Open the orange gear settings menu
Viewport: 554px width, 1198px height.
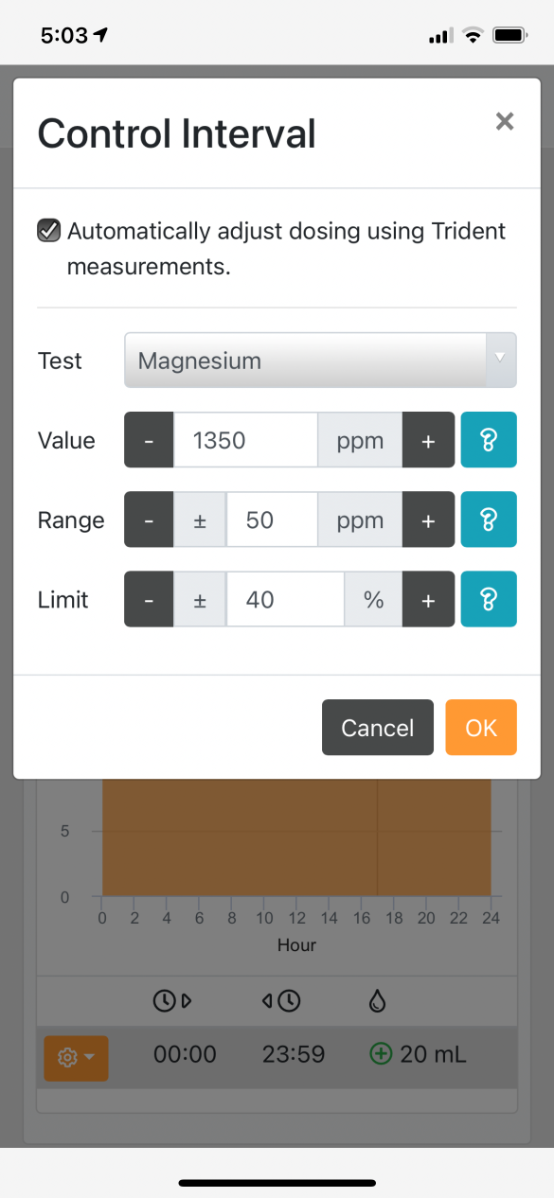[76, 1058]
